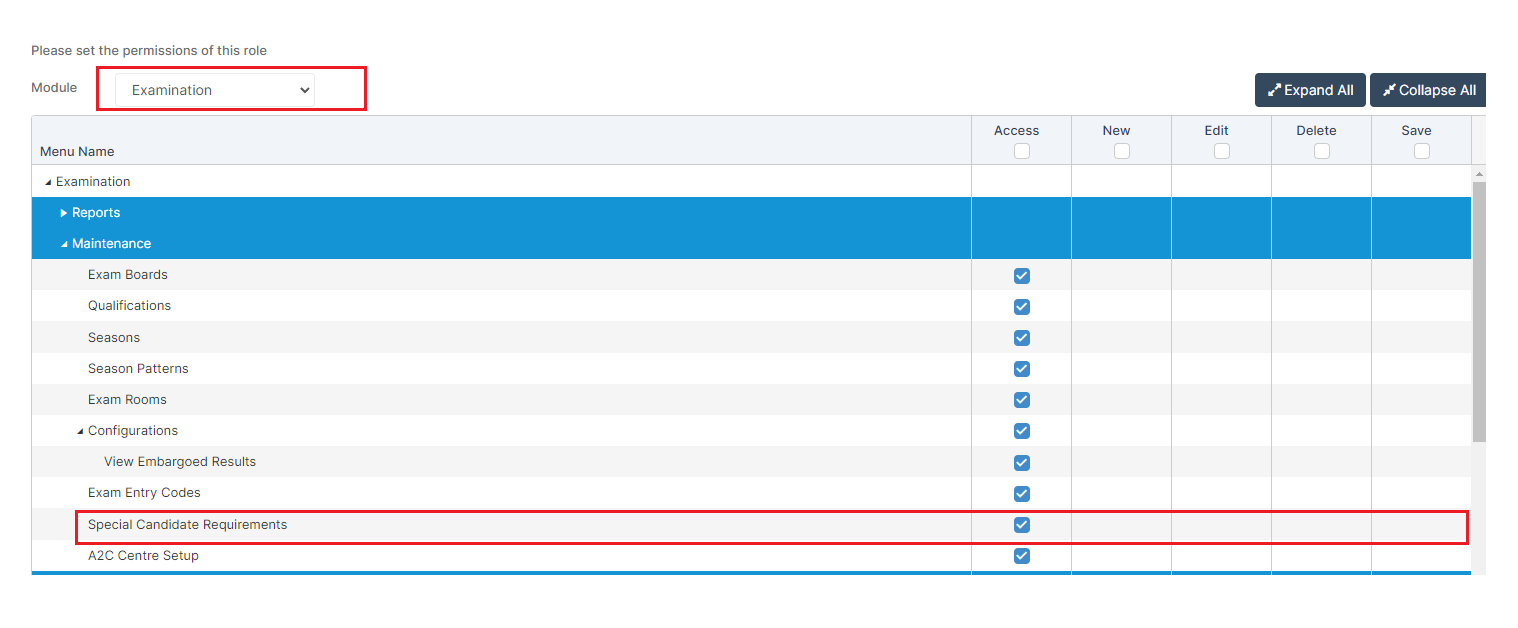The width and height of the screenshot is (1518, 628).
Task: Collapse the Examination tree root arrow
Action: point(48,182)
